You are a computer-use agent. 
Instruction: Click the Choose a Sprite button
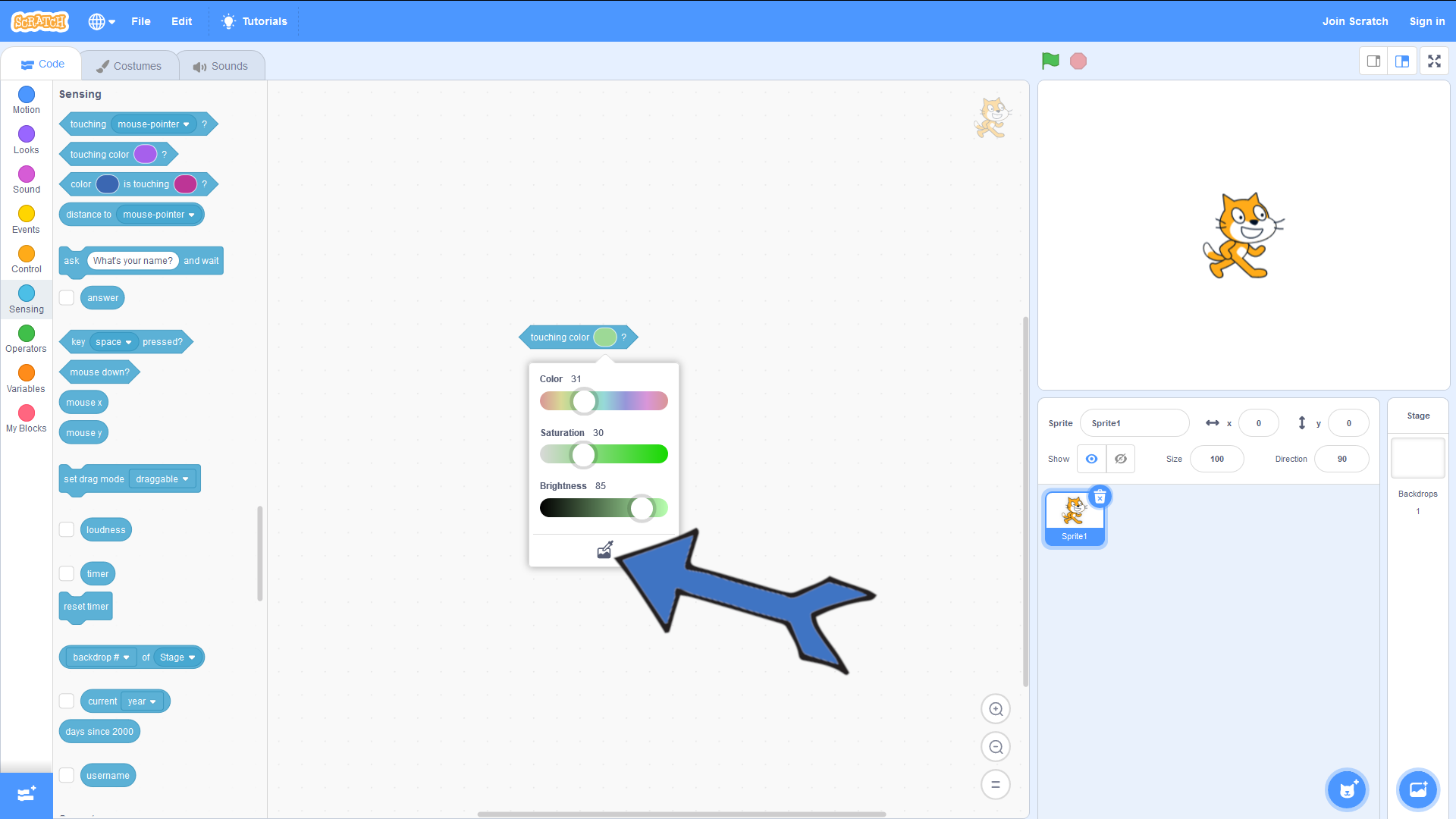[1347, 789]
